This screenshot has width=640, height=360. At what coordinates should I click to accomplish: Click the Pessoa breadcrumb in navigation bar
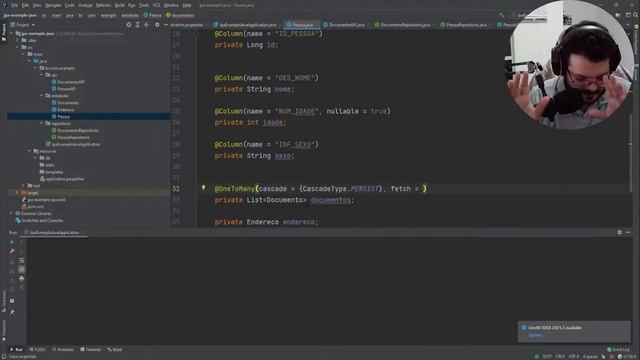point(152,16)
